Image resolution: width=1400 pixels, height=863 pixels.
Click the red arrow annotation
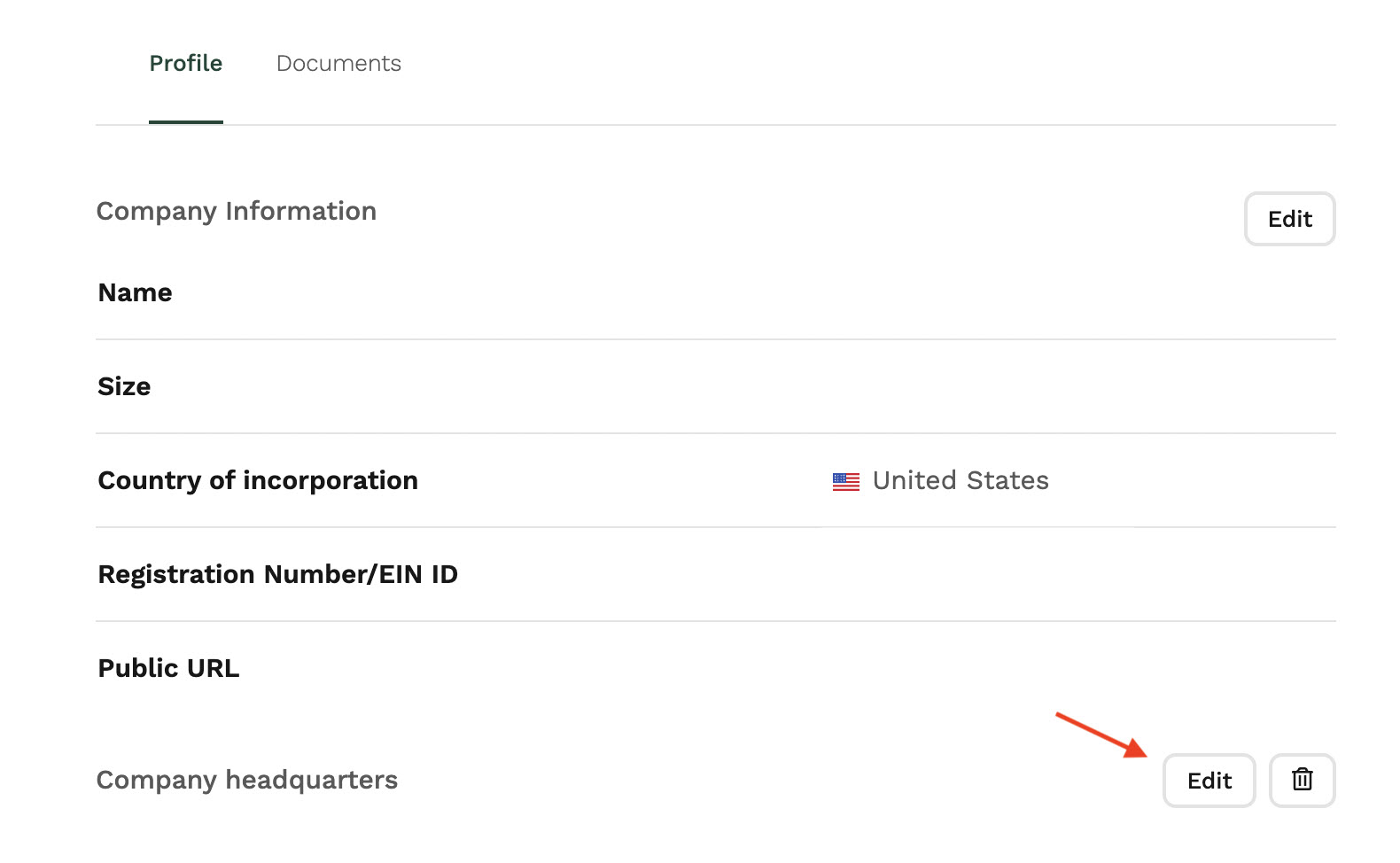pos(1101,735)
